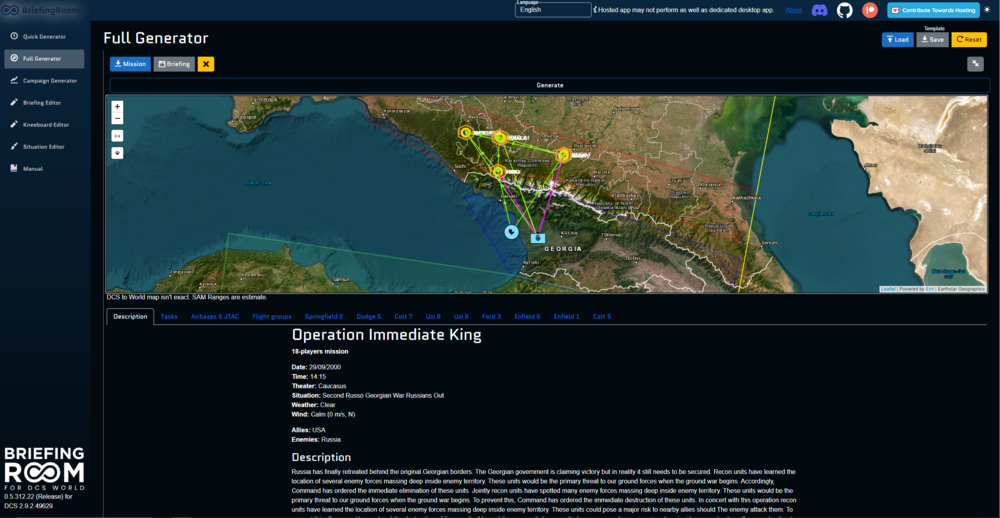Switch to the Tasks tab

169,316
